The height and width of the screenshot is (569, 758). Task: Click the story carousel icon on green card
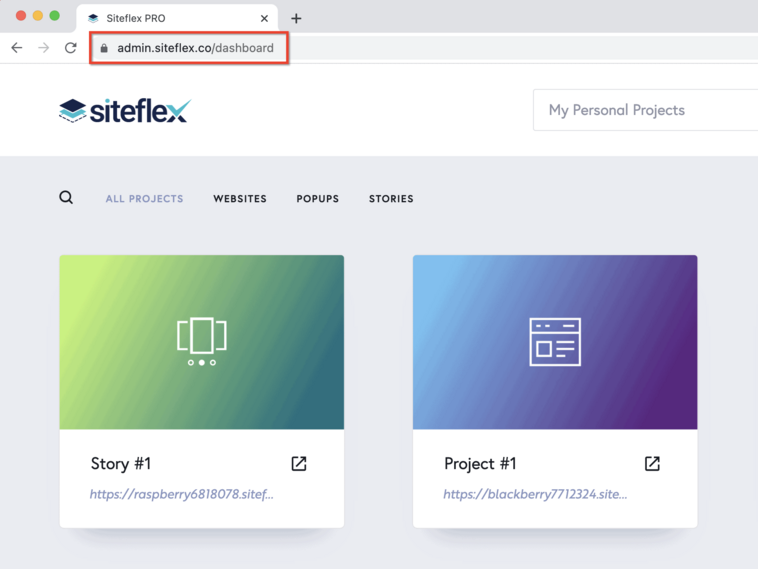(202, 341)
